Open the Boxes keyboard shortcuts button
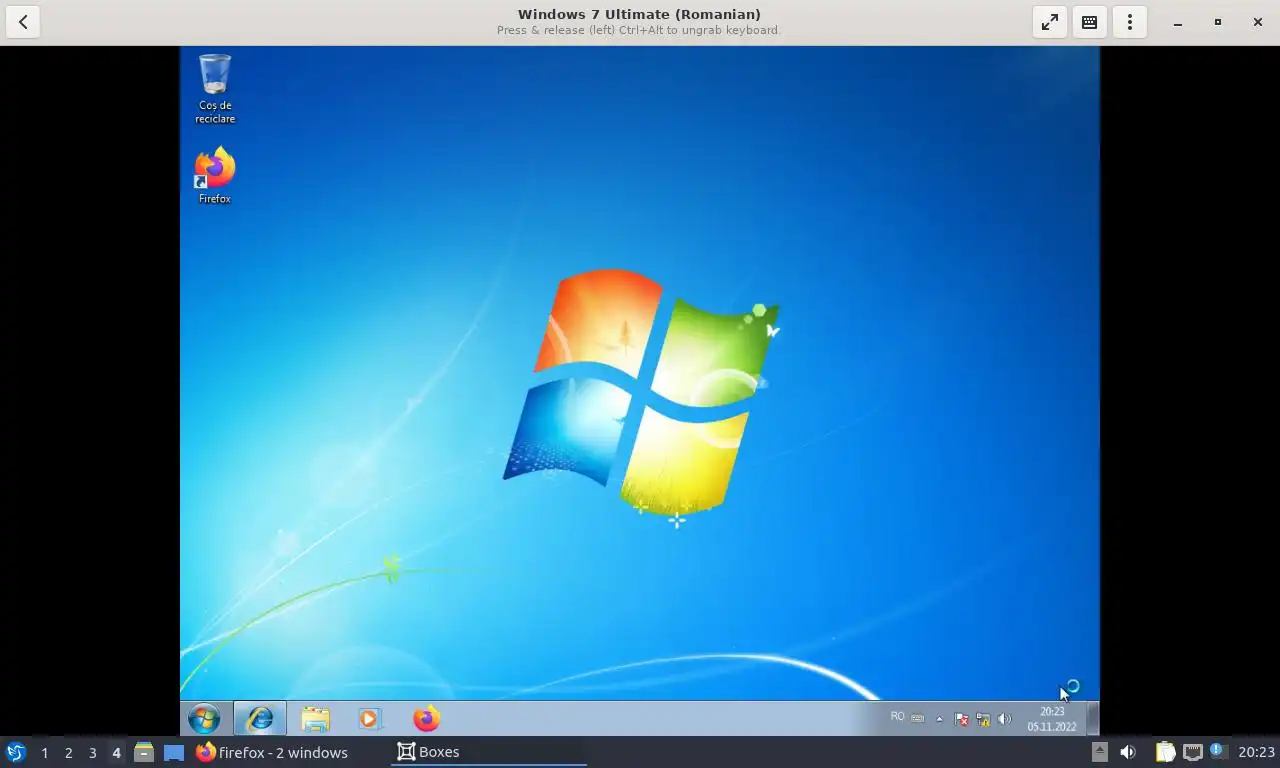This screenshot has height=768, width=1280. [1090, 22]
